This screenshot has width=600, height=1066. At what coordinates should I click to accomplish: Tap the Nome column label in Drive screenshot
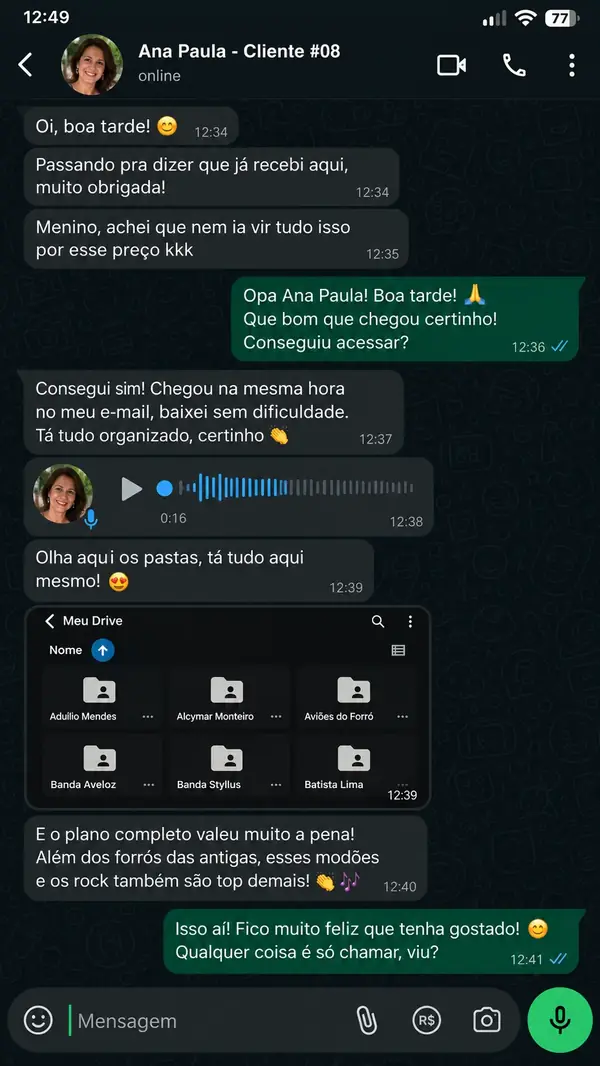click(x=65, y=651)
